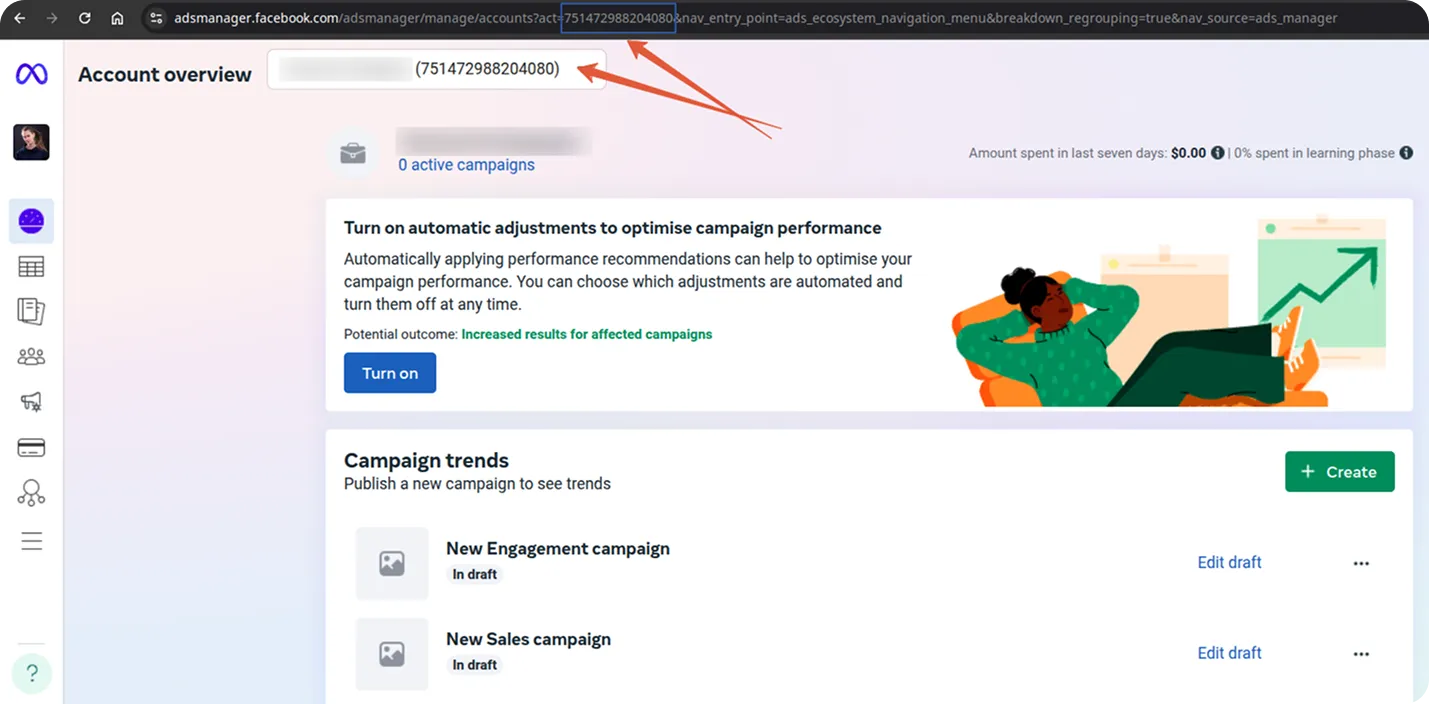The height and width of the screenshot is (704, 1429).
Task: Open options menu for New Engagement campaign
Action: tap(1360, 563)
